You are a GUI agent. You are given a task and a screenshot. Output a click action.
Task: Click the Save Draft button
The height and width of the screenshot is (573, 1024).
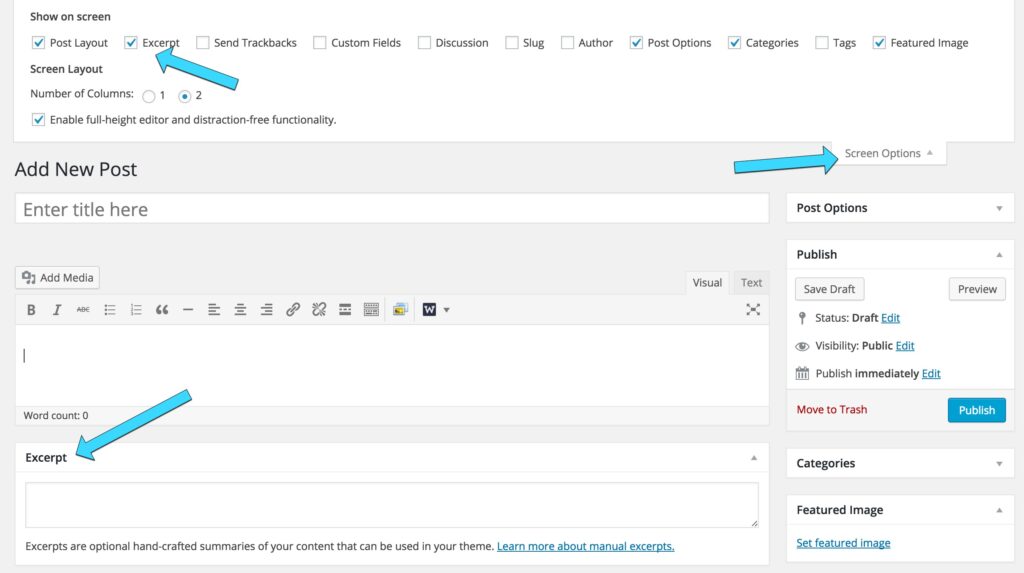click(x=829, y=289)
